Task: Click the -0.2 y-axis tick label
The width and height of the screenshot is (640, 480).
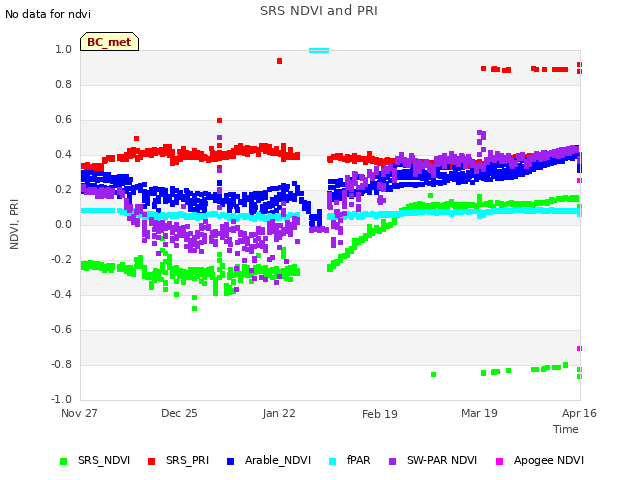Action: 61,259
